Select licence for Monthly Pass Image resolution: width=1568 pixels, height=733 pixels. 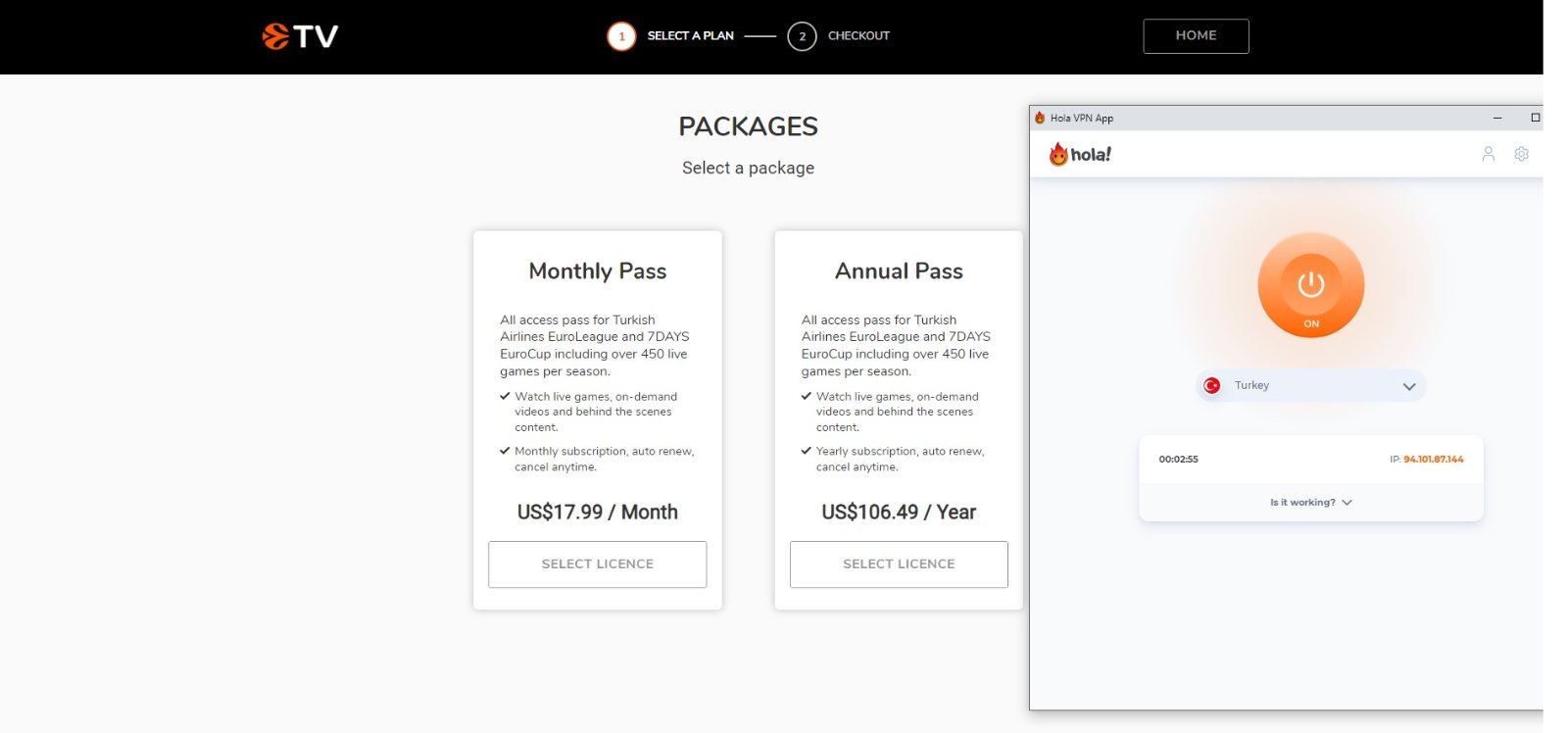(x=597, y=564)
